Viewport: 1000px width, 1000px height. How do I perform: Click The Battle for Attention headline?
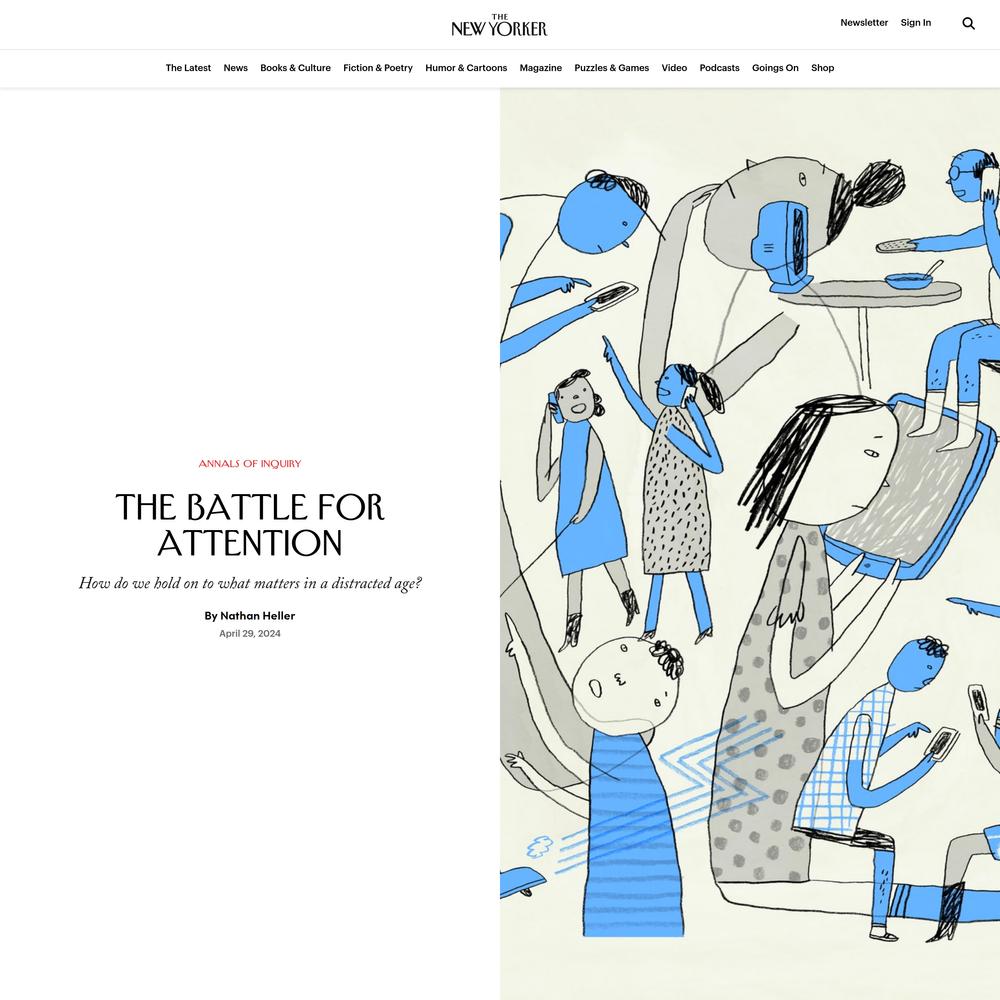pyautogui.click(x=250, y=525)
